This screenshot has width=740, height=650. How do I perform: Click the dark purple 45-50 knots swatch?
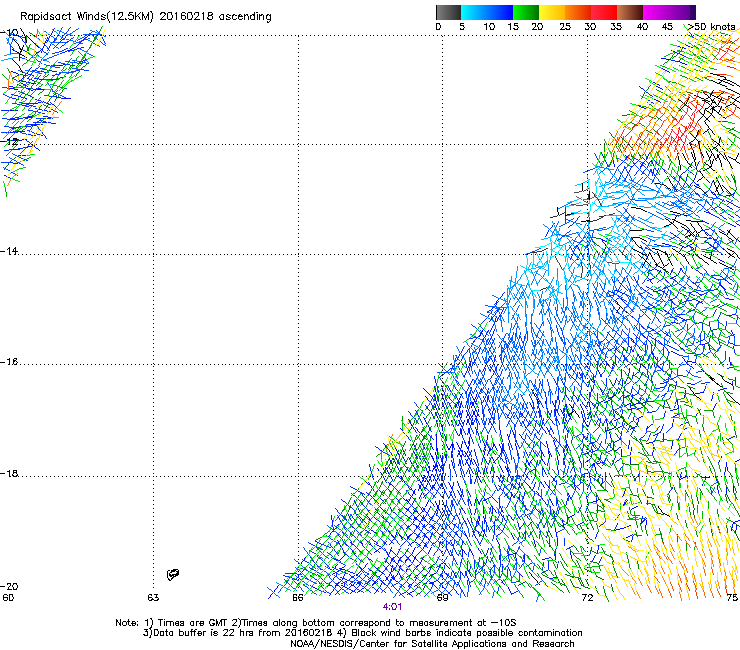tap(682, 12)
